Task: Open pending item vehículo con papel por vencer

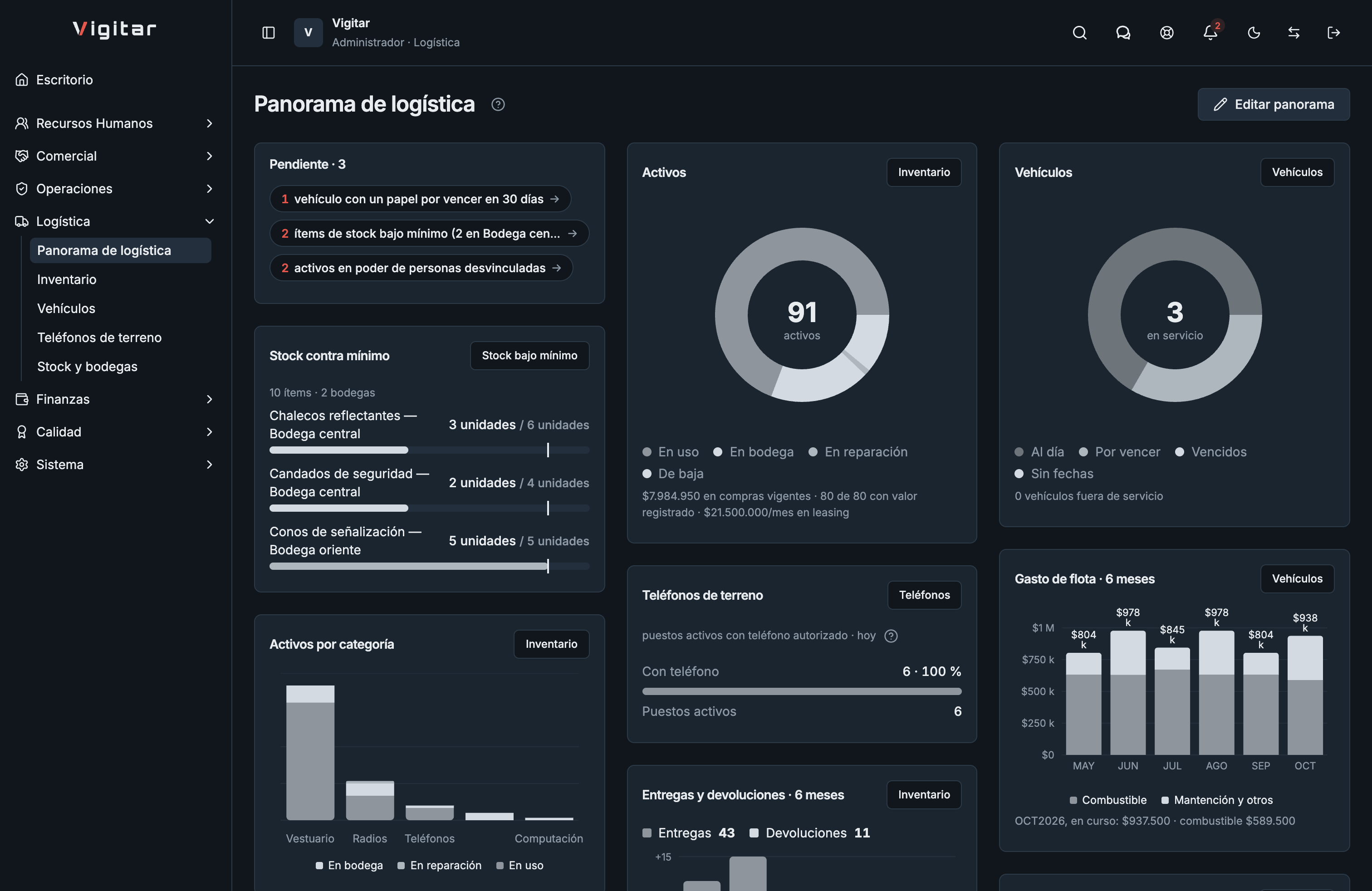Action: pos(420,199)
